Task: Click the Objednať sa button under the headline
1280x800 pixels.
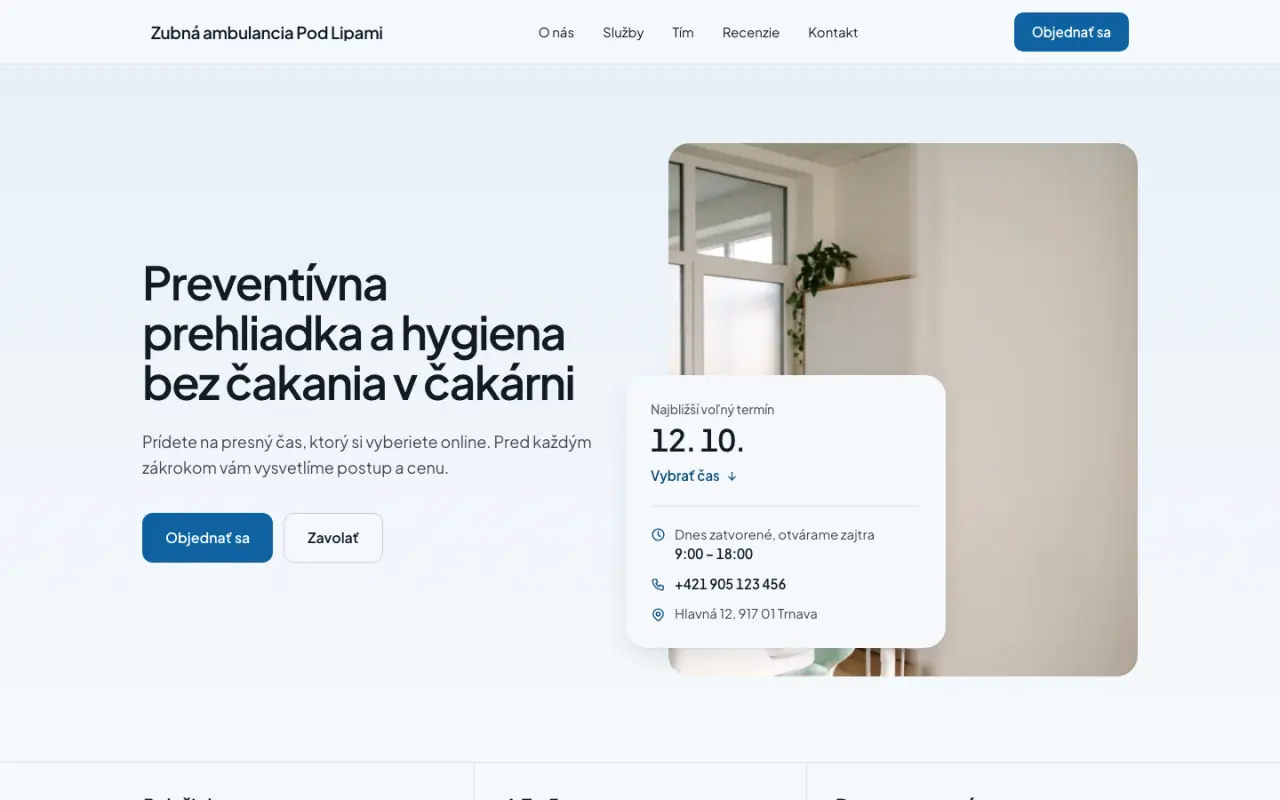Action: click(207, 538)
